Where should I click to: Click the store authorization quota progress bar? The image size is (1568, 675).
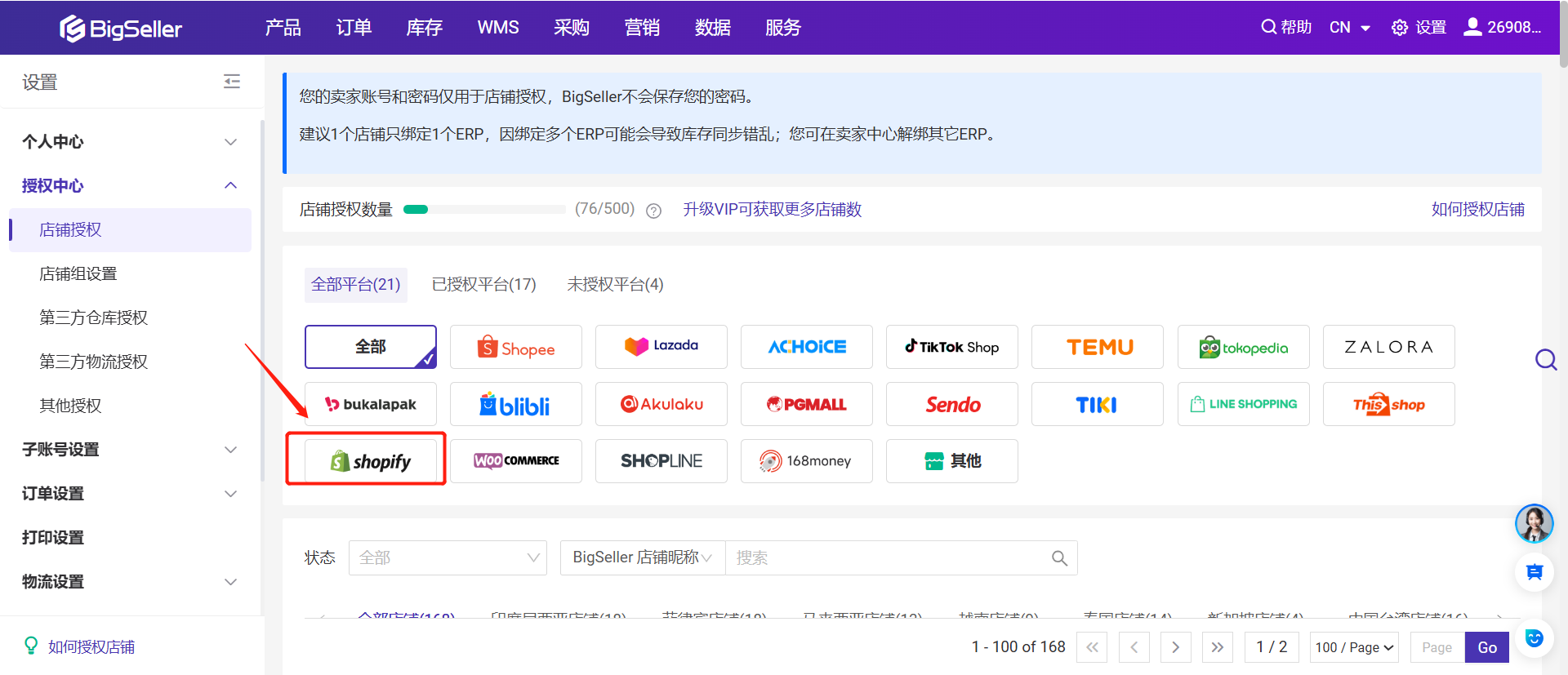(x=483, y=210)
